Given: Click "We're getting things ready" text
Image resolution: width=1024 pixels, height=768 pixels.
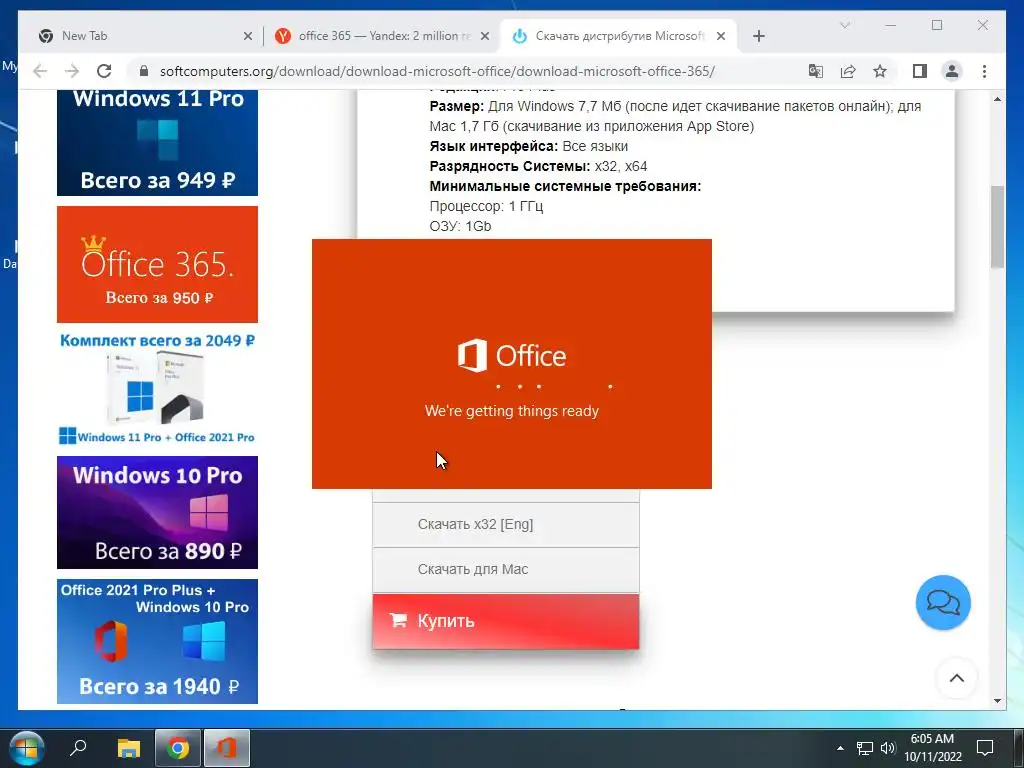Looking at the screenshot, I should pyautogui.click(x=511, y=411).
